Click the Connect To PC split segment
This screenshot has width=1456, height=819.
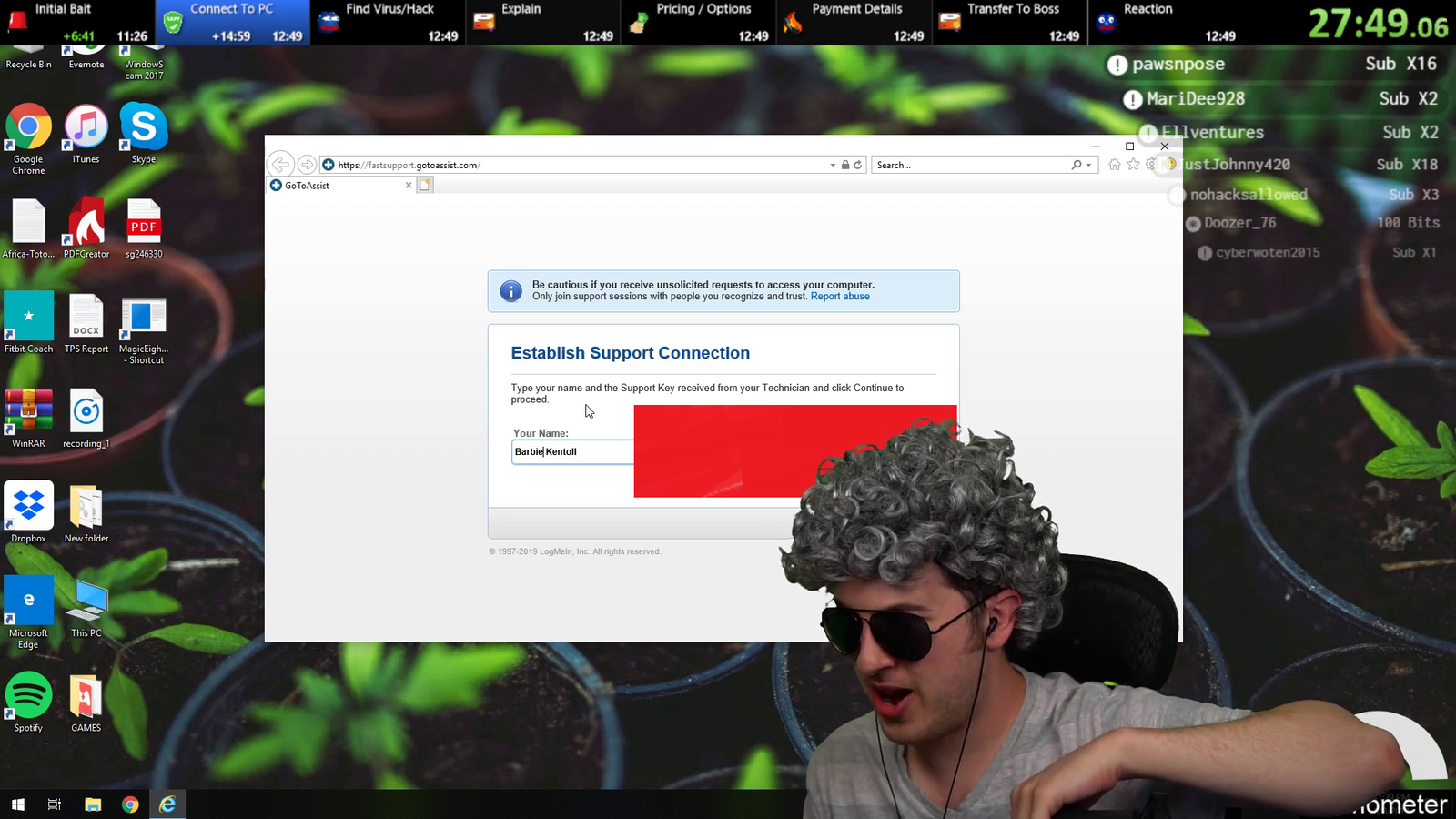(232, 23)
